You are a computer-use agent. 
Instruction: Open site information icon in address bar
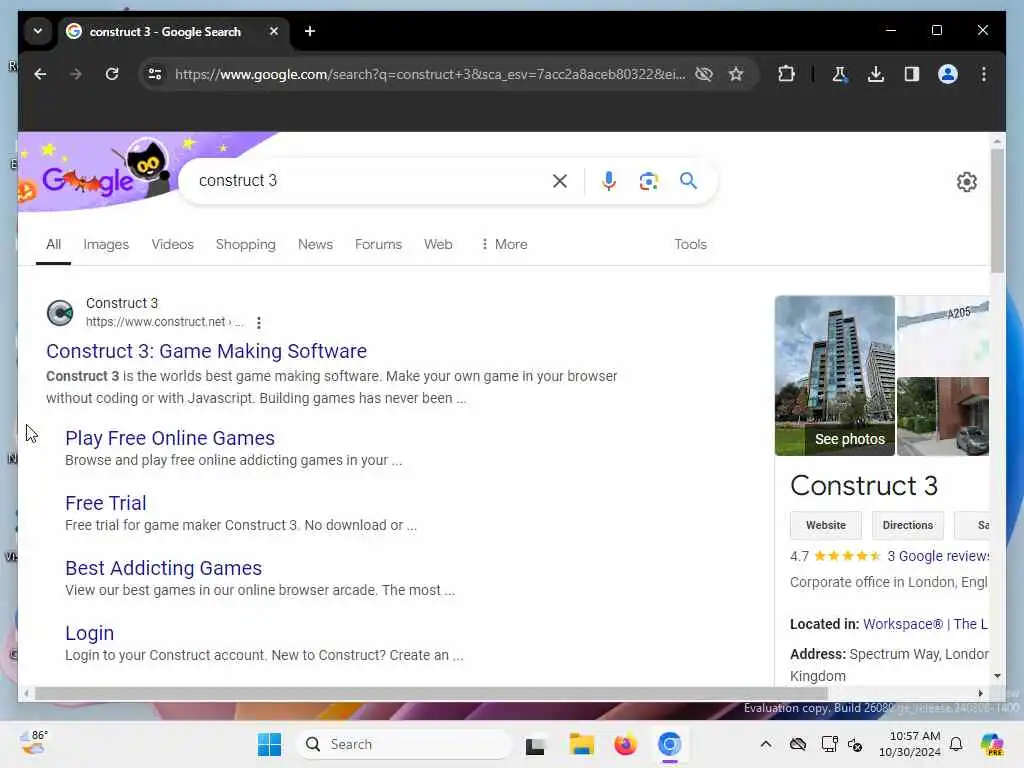click(155, 74)
